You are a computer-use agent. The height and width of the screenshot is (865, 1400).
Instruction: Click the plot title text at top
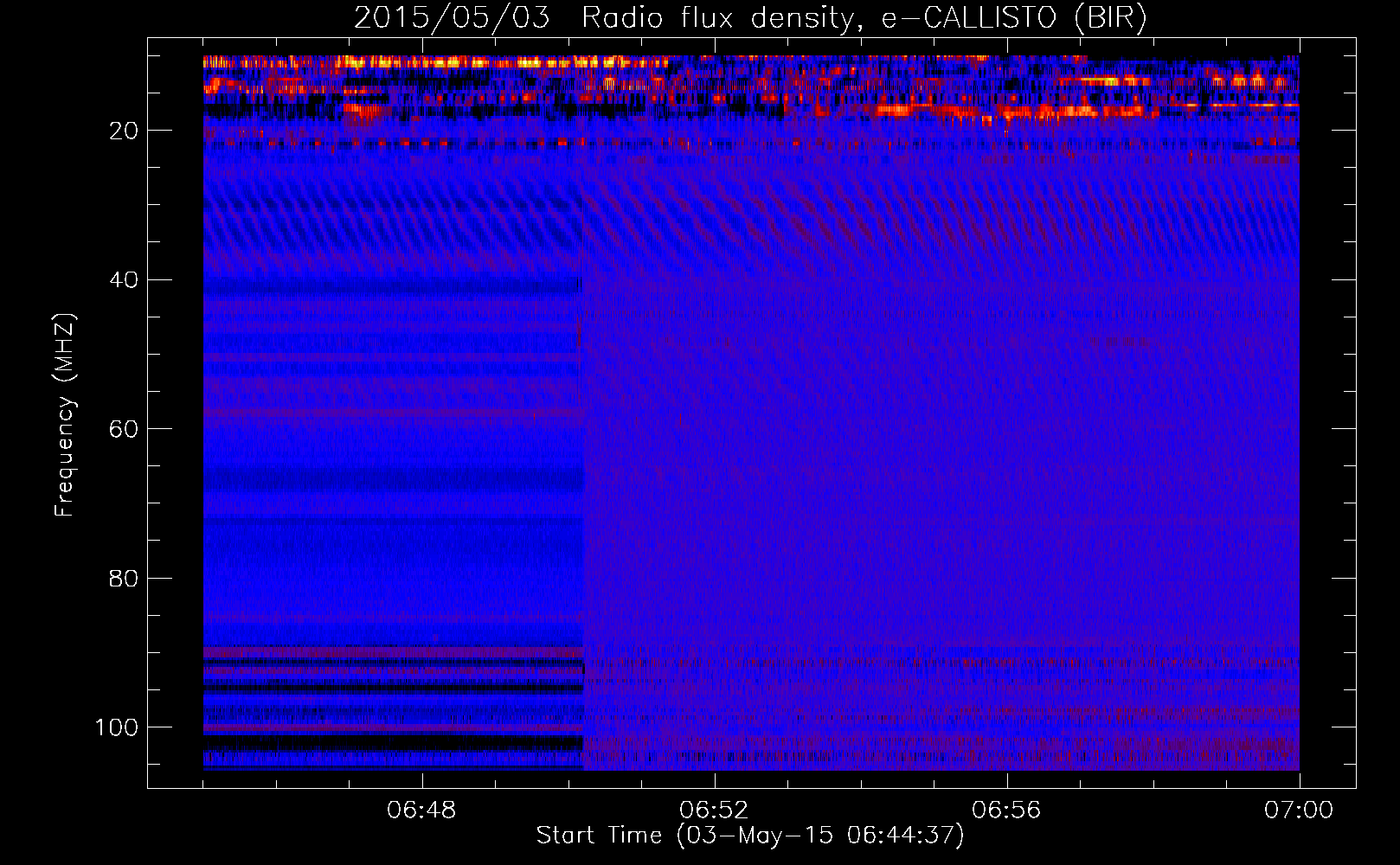tap(749, 18)
